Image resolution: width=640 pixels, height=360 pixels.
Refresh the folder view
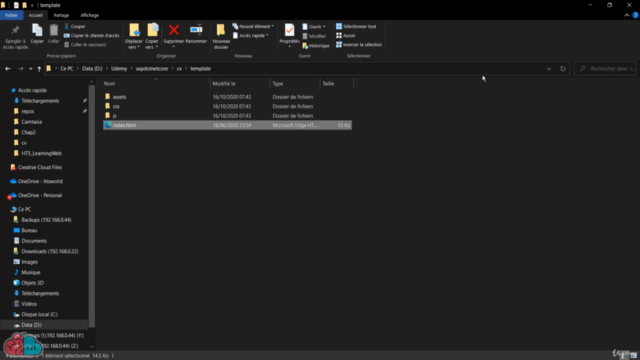[563, 69]
